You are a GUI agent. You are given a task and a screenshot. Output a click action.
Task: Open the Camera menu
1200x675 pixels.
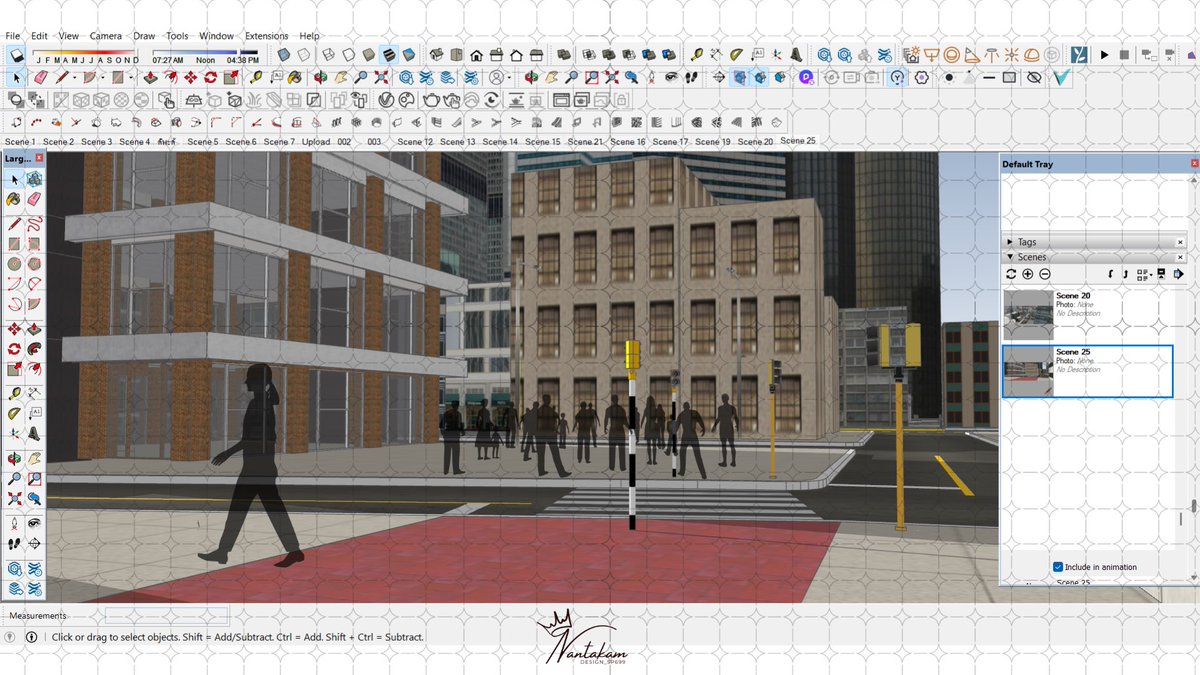pyautogui.click(x=106, y=35)
